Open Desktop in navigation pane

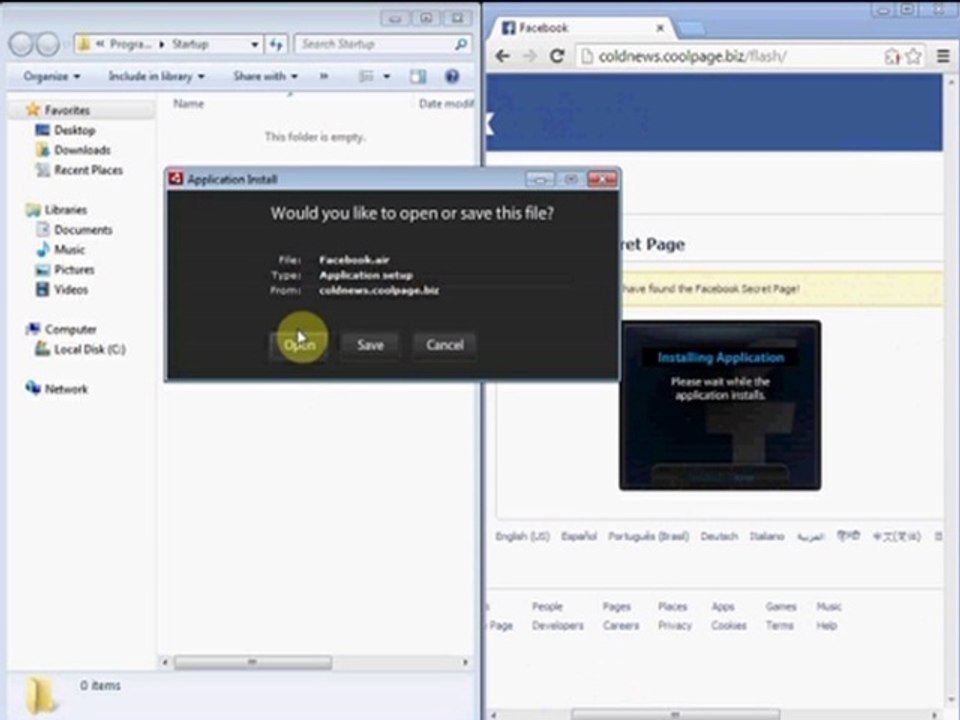75,130
